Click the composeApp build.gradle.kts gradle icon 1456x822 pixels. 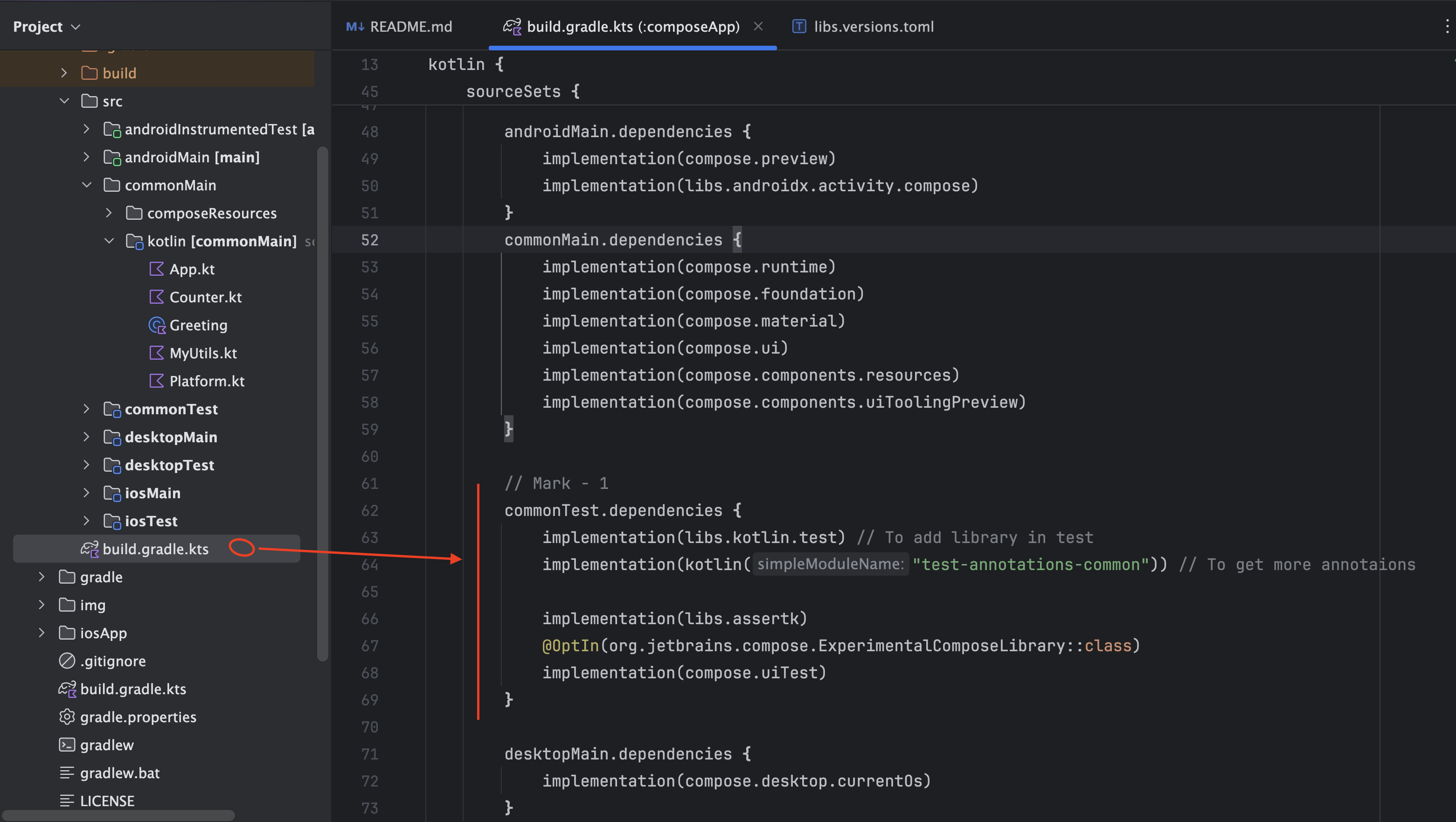point(89,549)
